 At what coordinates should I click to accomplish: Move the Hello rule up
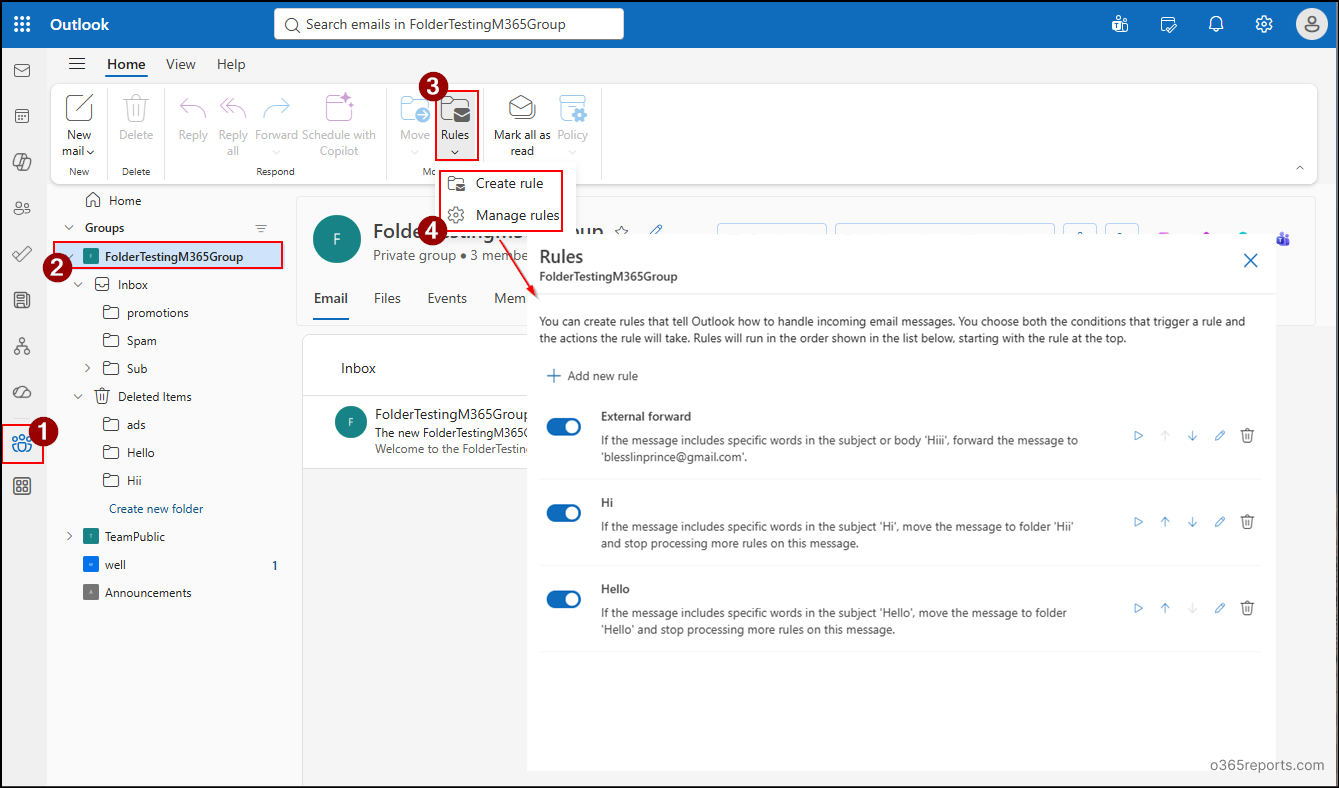click(x=1165, y=608)
